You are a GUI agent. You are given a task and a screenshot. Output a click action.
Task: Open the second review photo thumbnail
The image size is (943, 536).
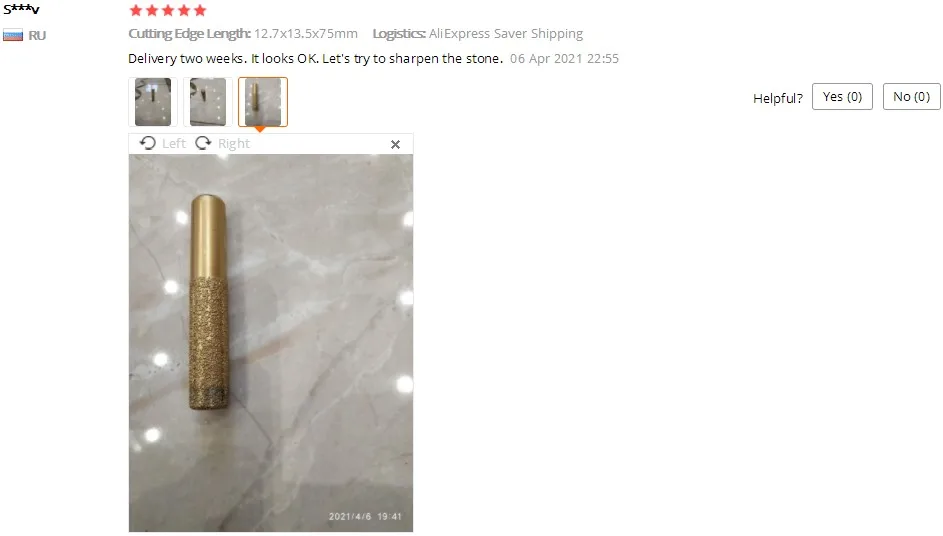(208, 102)
